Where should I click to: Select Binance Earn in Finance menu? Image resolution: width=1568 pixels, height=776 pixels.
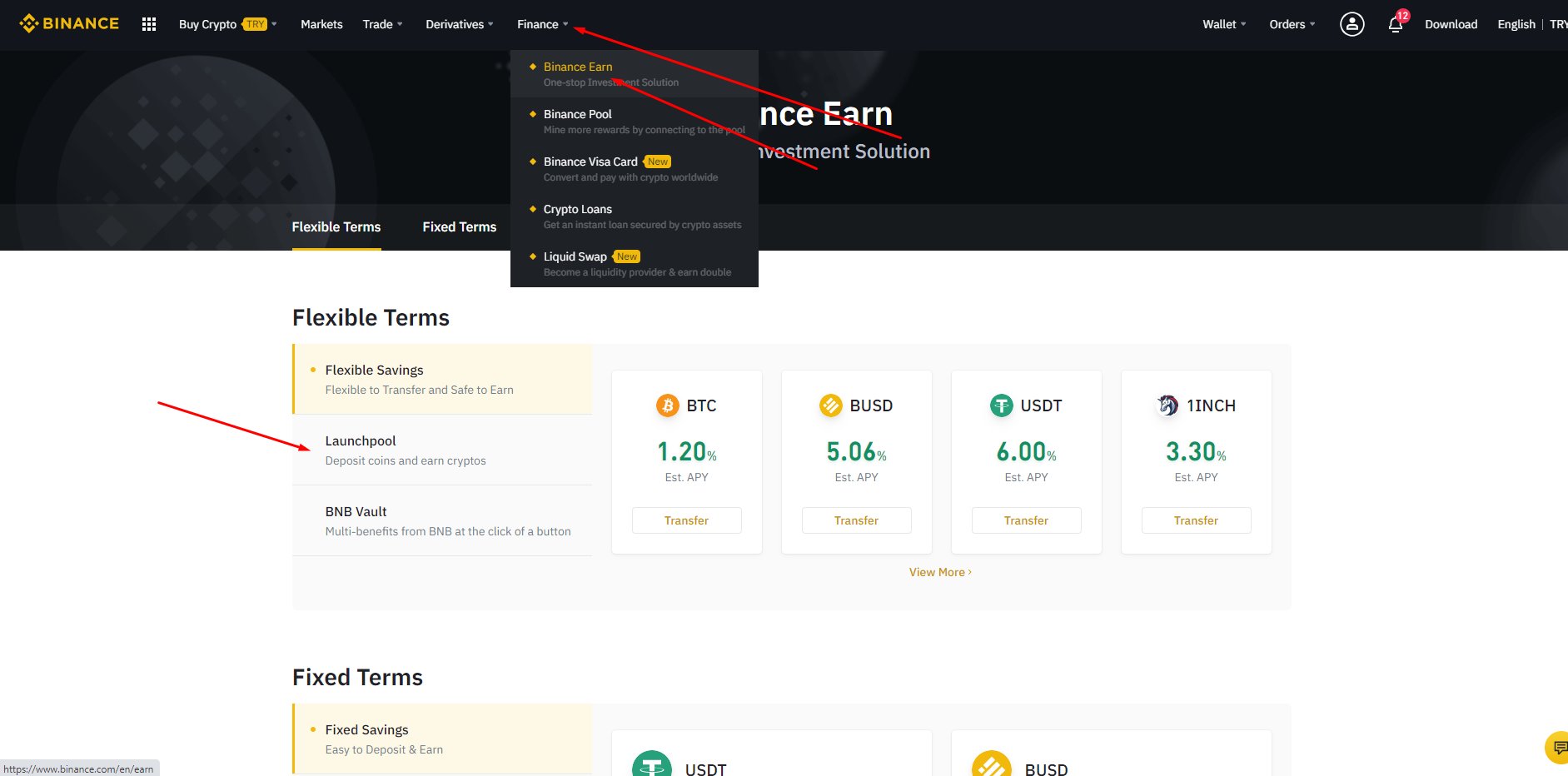pos(635,74)
